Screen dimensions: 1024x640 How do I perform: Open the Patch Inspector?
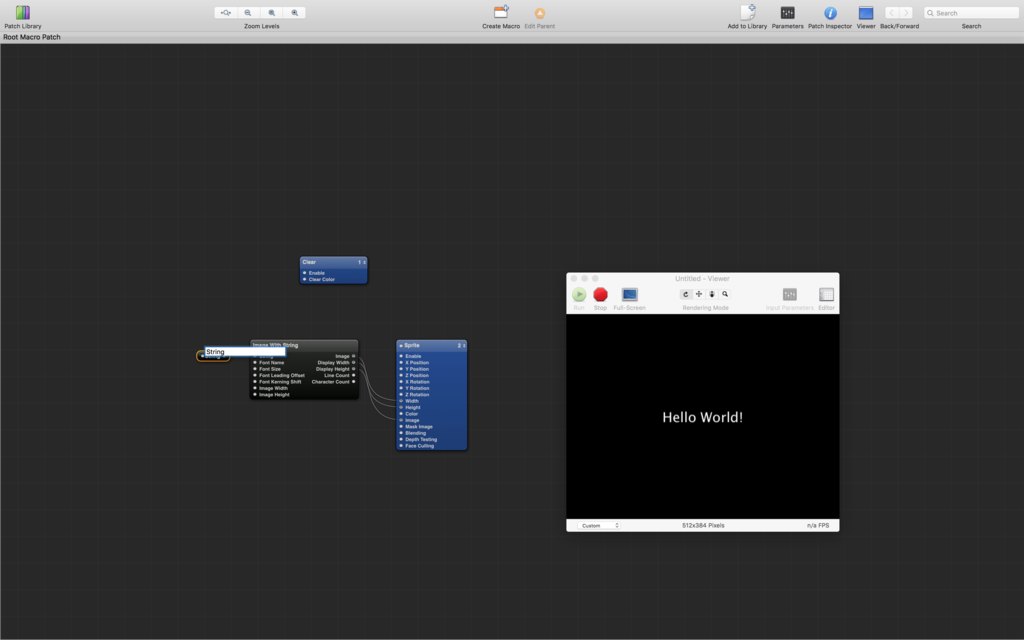[x=830, y=12]
